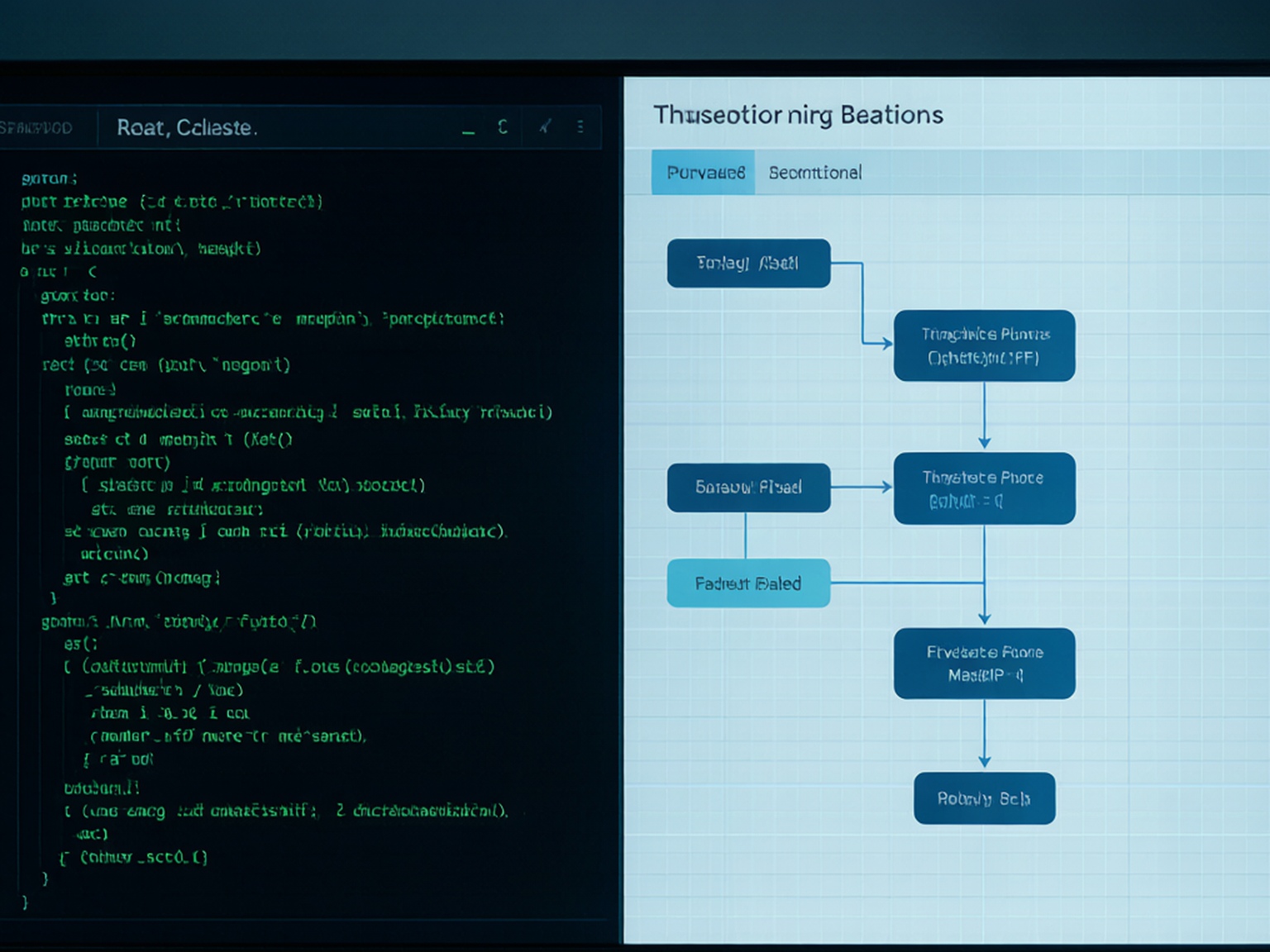
Task: Click the code line containing "(Xot()"
Action: [x=179, y=440]
